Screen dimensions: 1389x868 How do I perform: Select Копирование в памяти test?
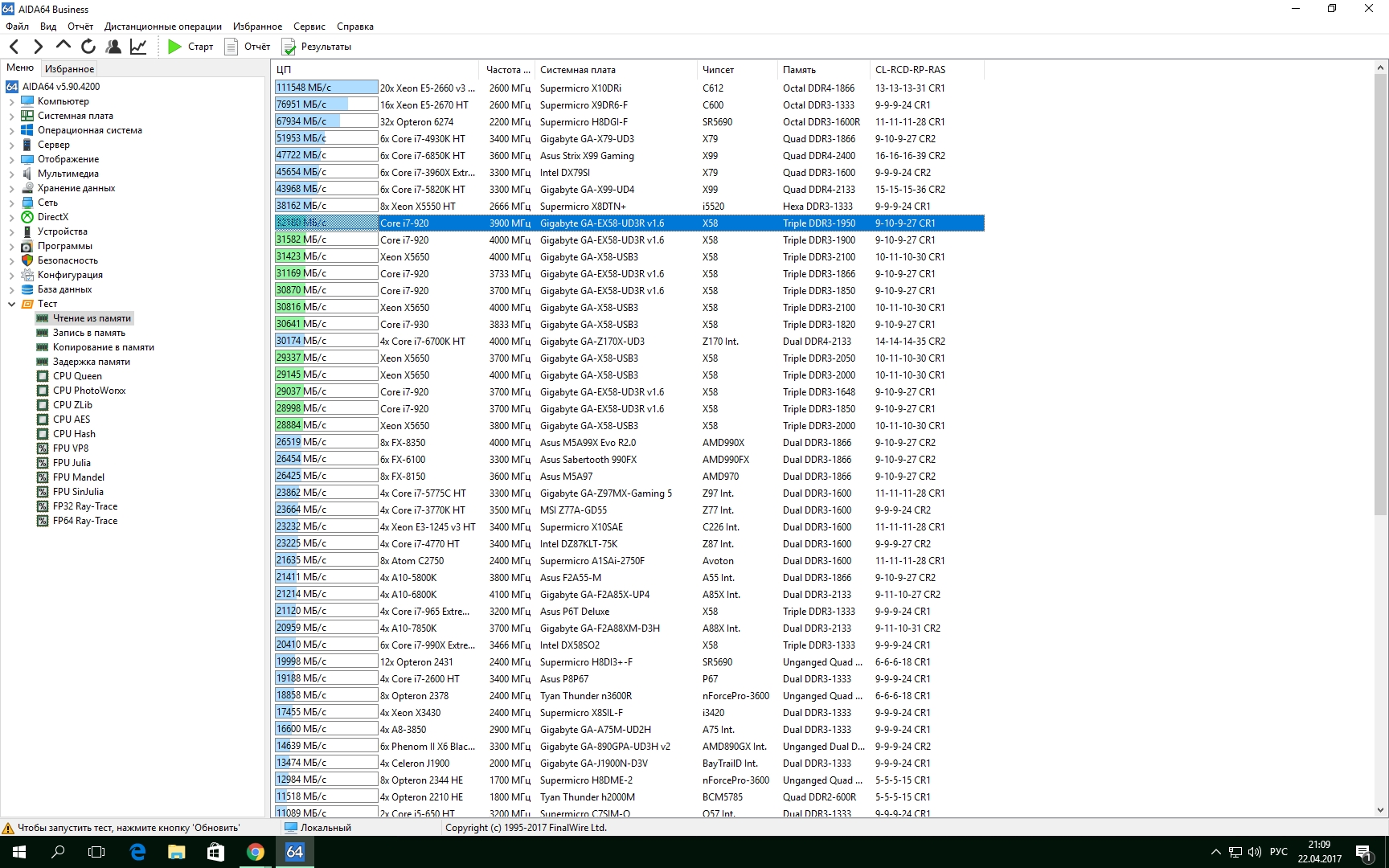pos(103,347)
